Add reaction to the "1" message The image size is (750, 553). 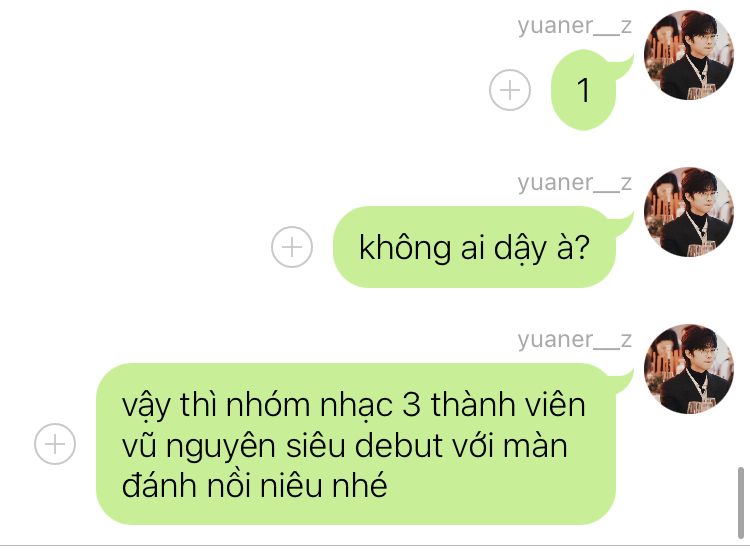[510, 90]
